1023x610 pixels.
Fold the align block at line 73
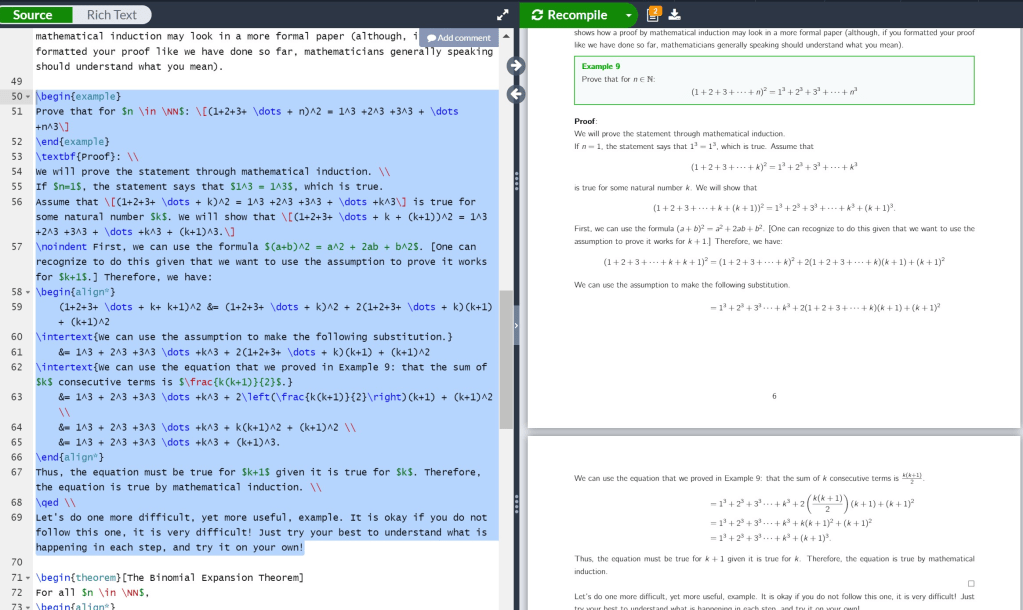click(x=27, y=606)
